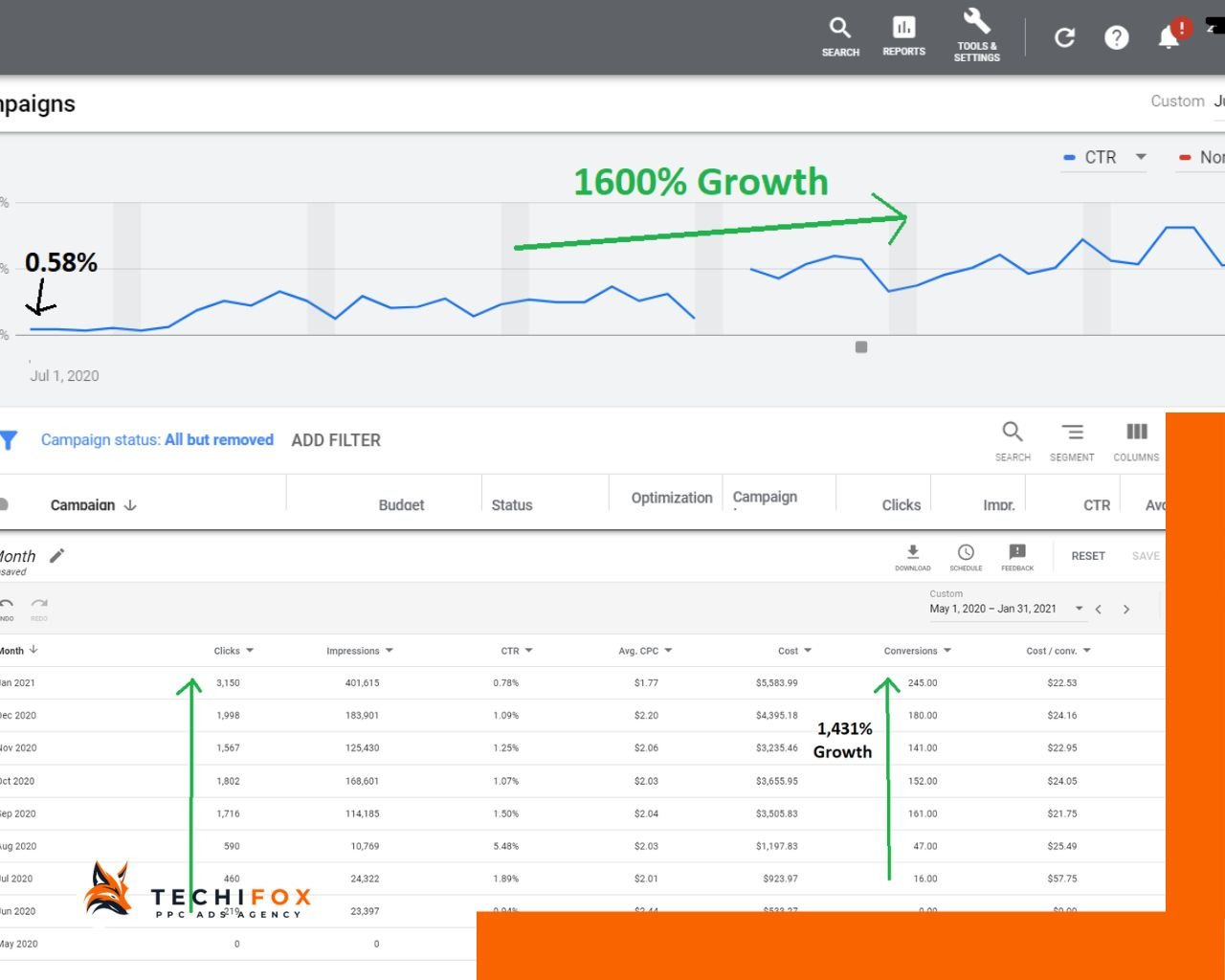Image resolution: width=1225 pixels, height=980 pixels.
Task: View notifications with the bell icon
Action: click(1168, 37)
